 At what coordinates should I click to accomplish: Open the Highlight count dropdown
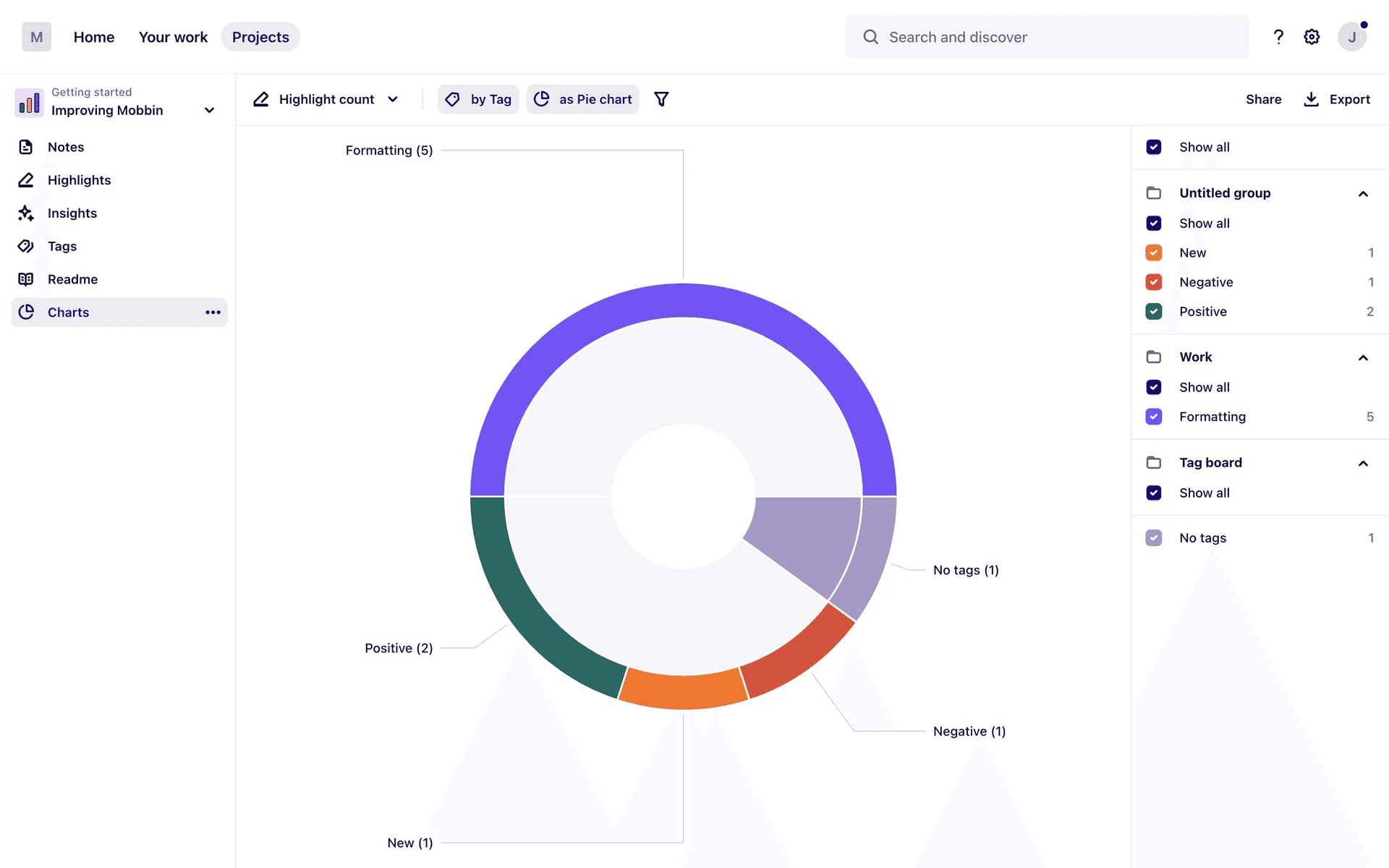tap(326, 99)
